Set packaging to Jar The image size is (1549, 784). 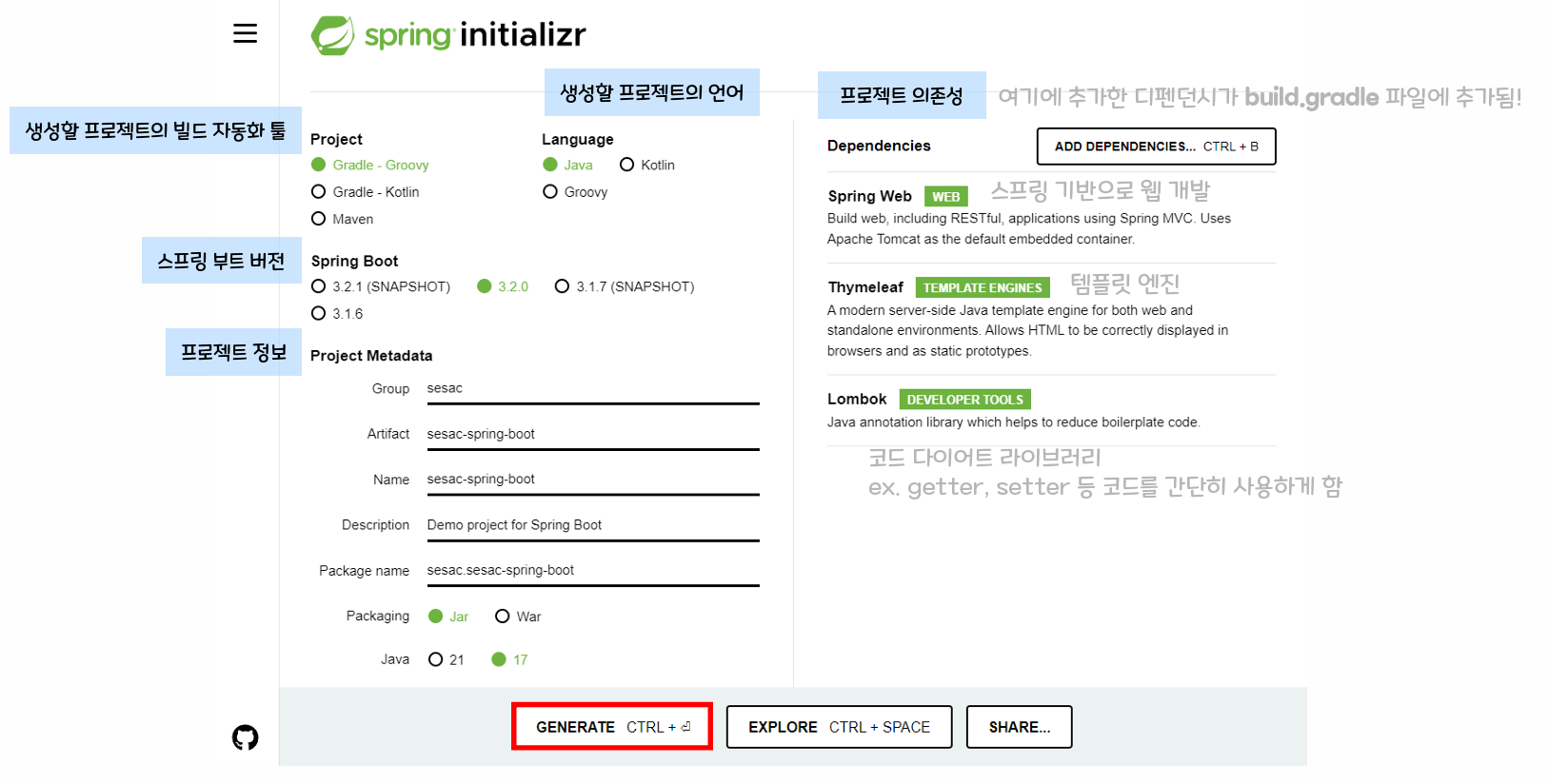(448, 617)
